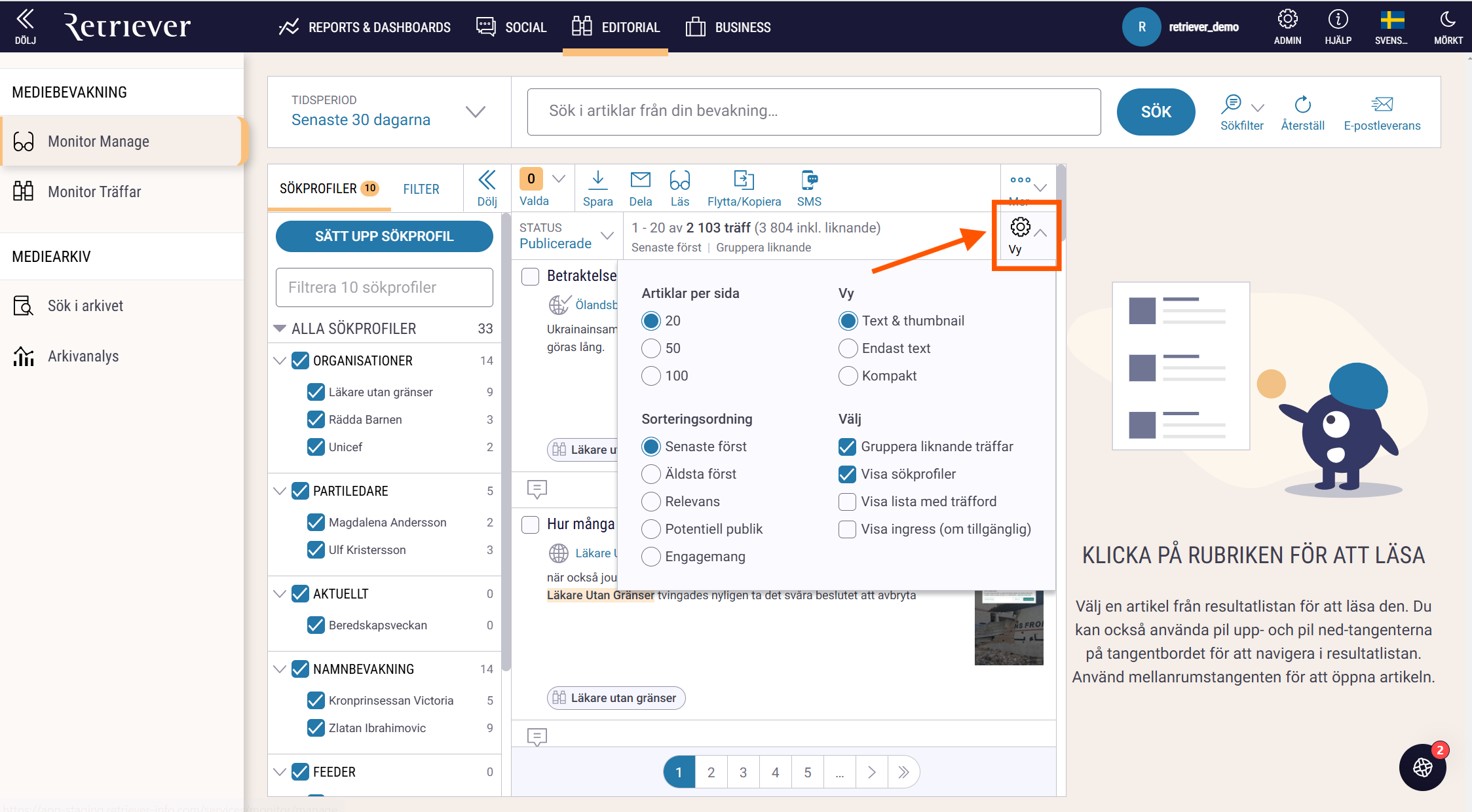Image resolution: width=1472 pixels, height=812 pixels.
Task: Click the Läkare utan gränser article tag
Action: click(616, 698)
